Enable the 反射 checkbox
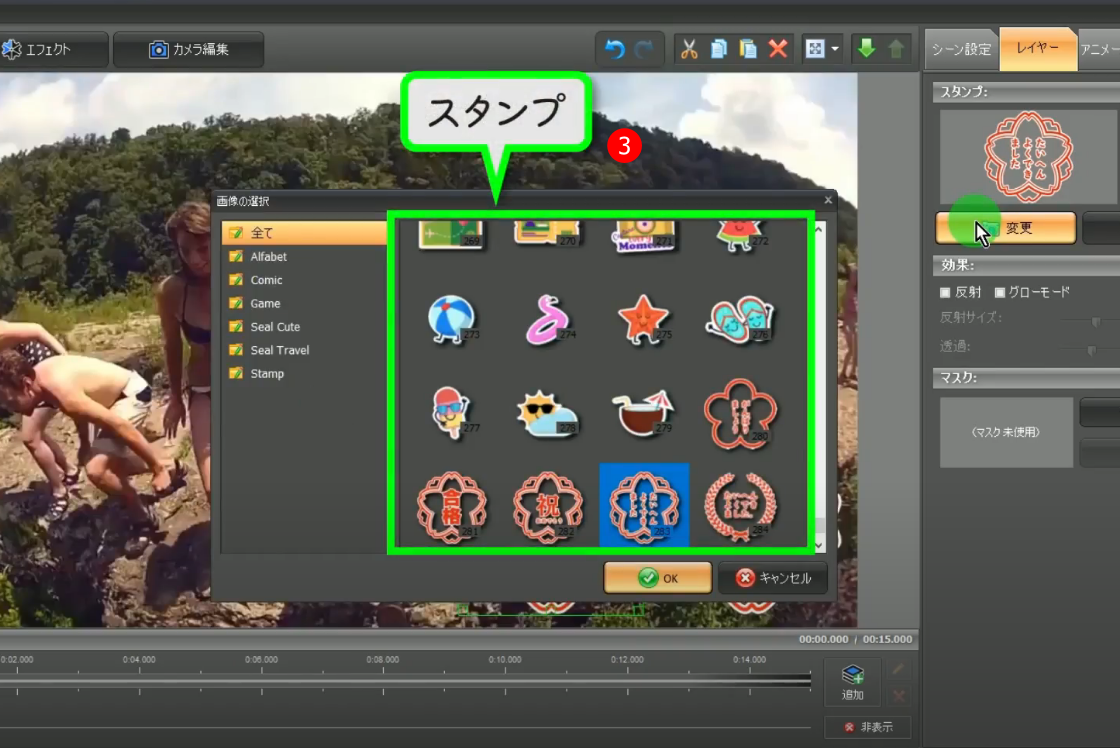Image resolution: width=1120 pixels, height=748 pixels. [945, 293]
